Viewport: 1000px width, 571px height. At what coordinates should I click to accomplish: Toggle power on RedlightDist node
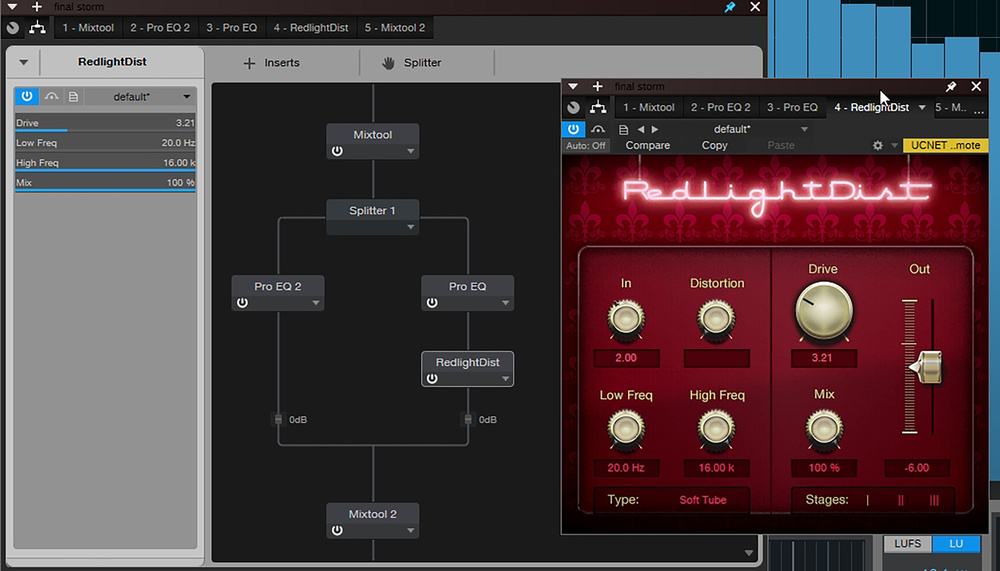click(x=432, y=378)
